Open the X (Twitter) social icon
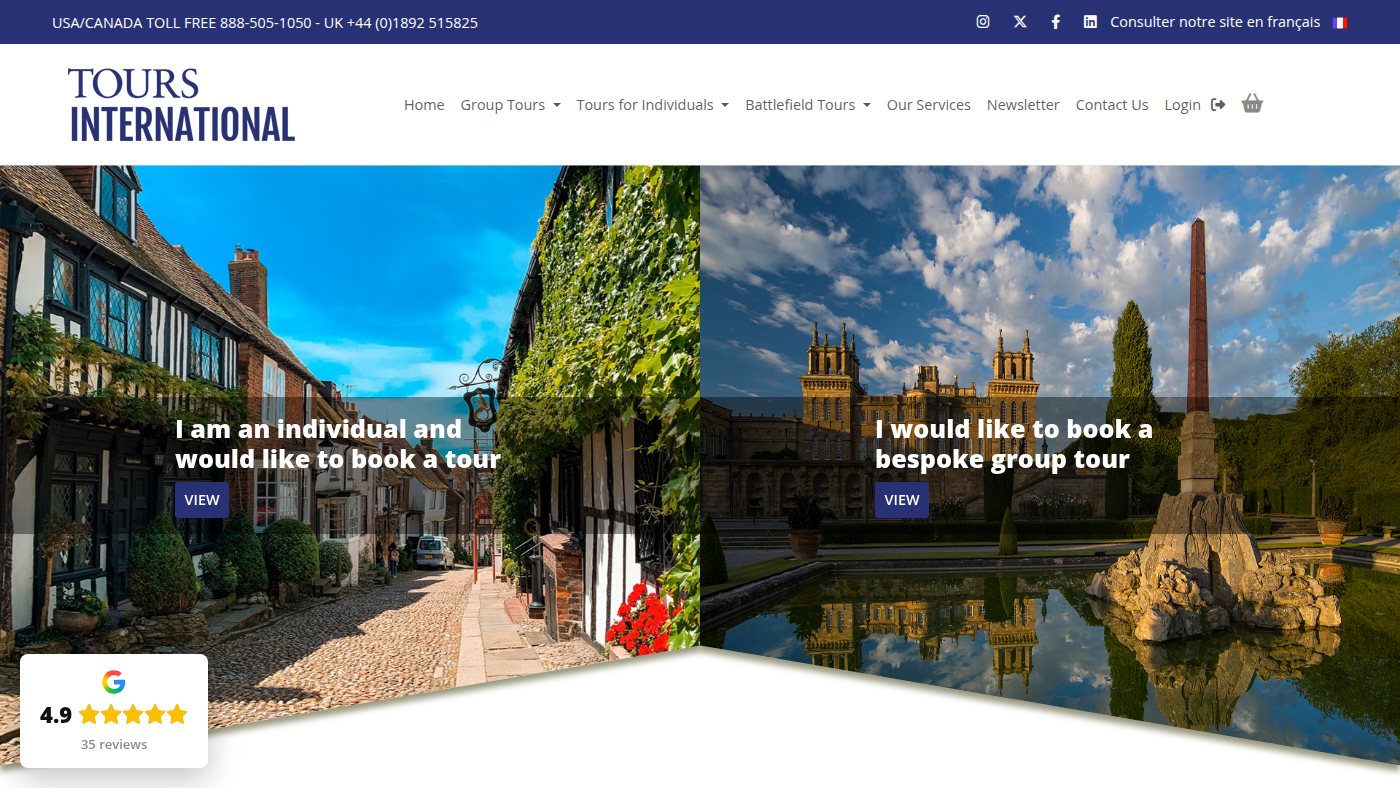Viewport: 1400px width, 788px height. click(1020, 22)
